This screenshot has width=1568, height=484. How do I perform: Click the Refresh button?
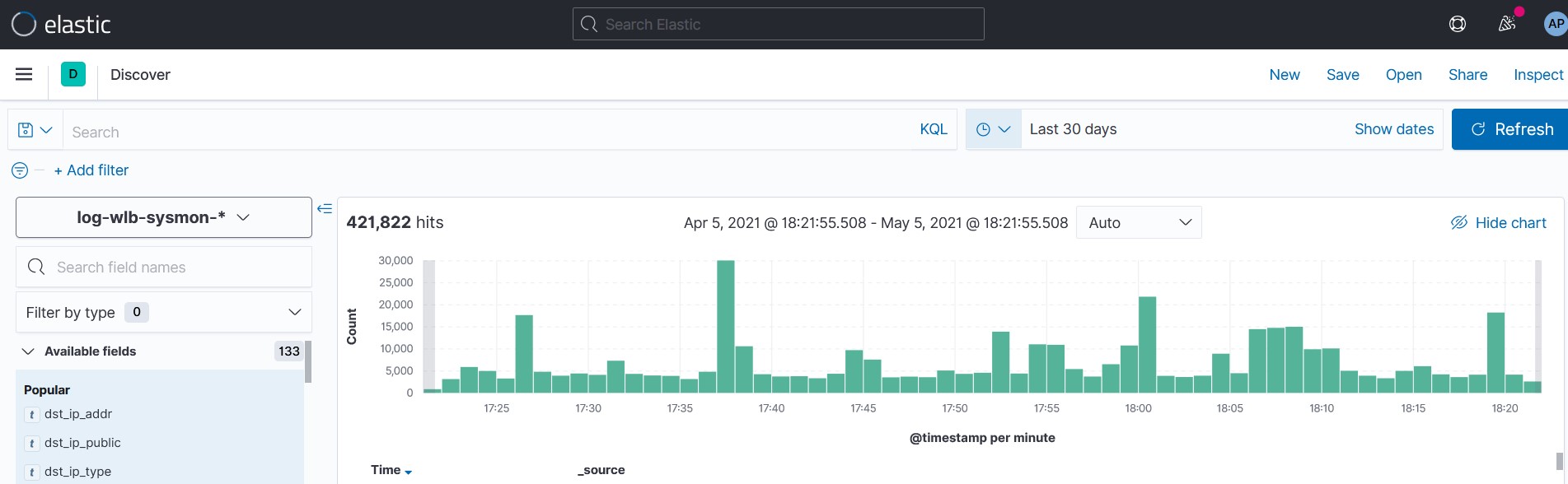point(1510,129)
